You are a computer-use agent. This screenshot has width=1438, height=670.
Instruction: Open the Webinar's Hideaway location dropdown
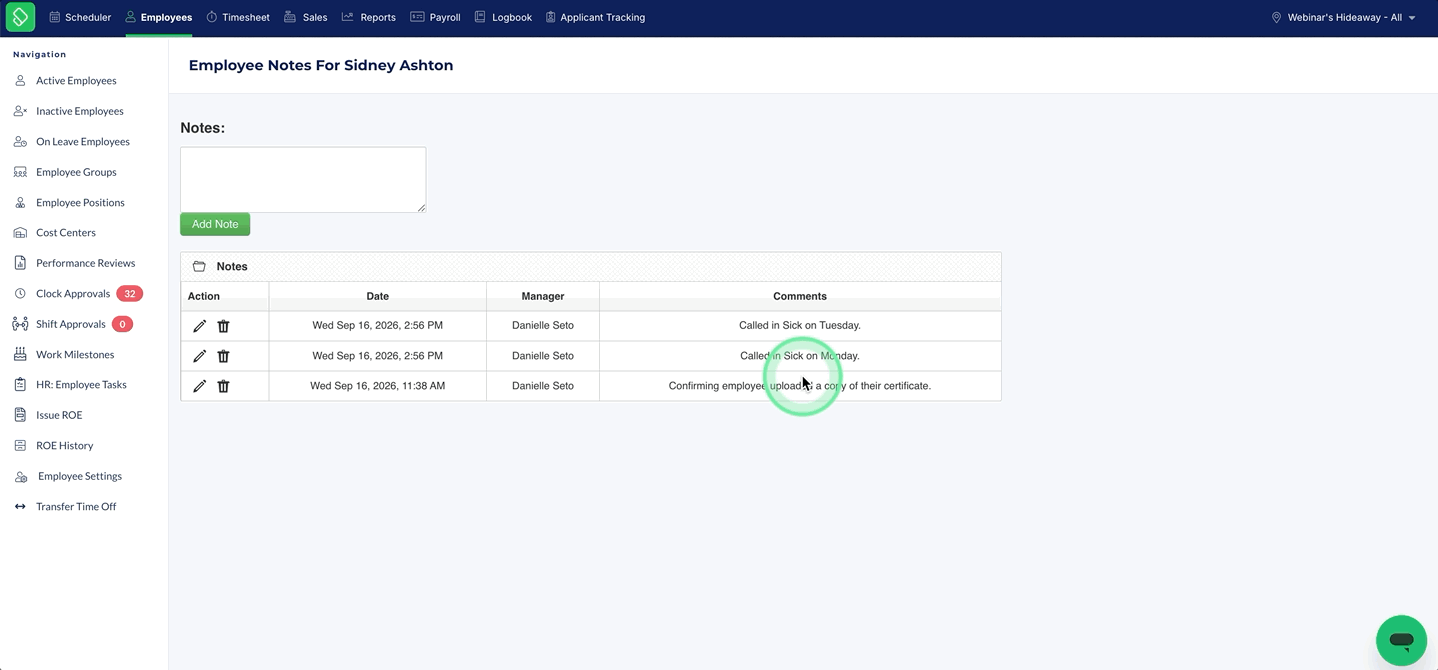(x=1343, y=17)
